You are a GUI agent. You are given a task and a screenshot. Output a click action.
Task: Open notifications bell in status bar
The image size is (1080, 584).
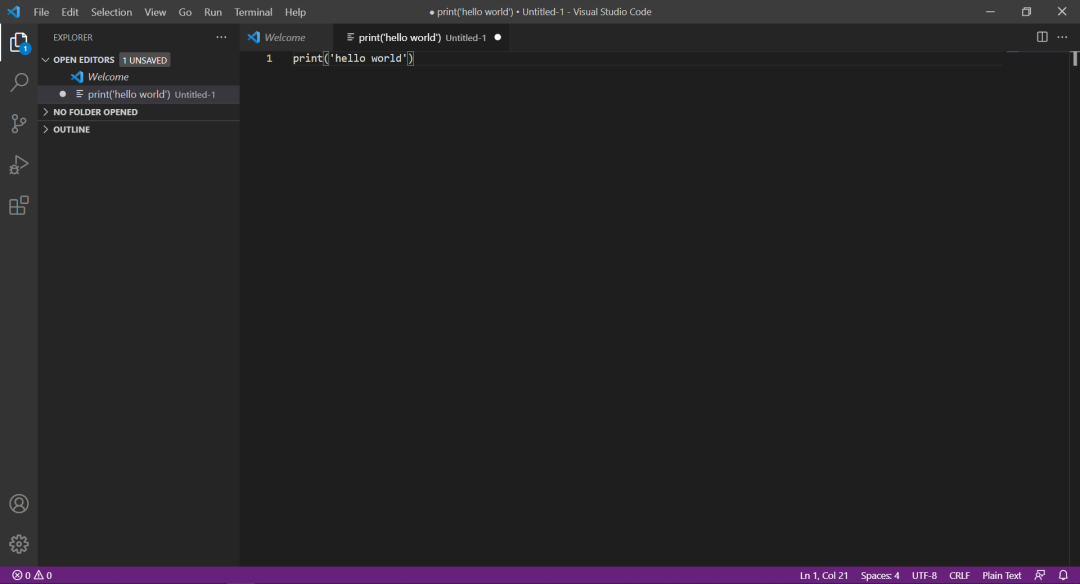tap(1063, 575)
